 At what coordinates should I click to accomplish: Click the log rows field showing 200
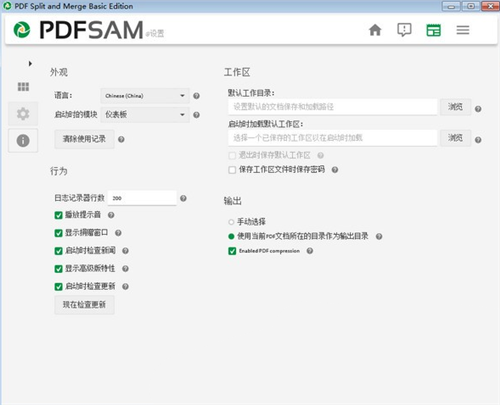coord(142,198)
